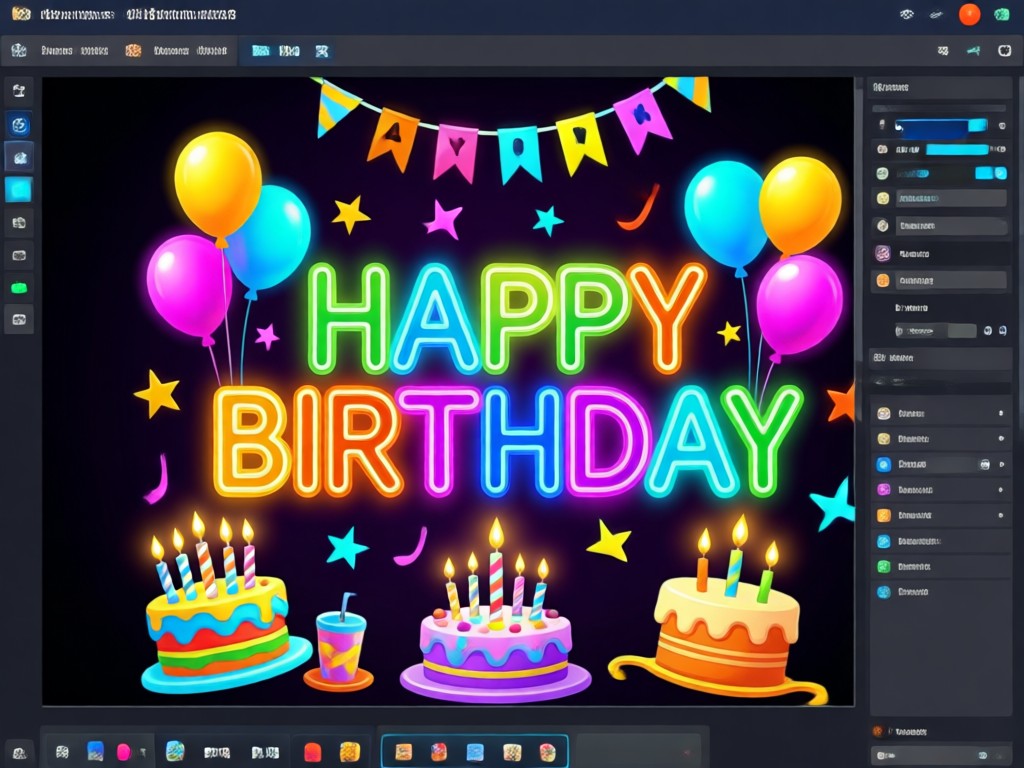Image resolution: width=1024 pixels, height=768 pixels.
Task: Click the red-orange square in bottom bar
Action: point(313,752)
